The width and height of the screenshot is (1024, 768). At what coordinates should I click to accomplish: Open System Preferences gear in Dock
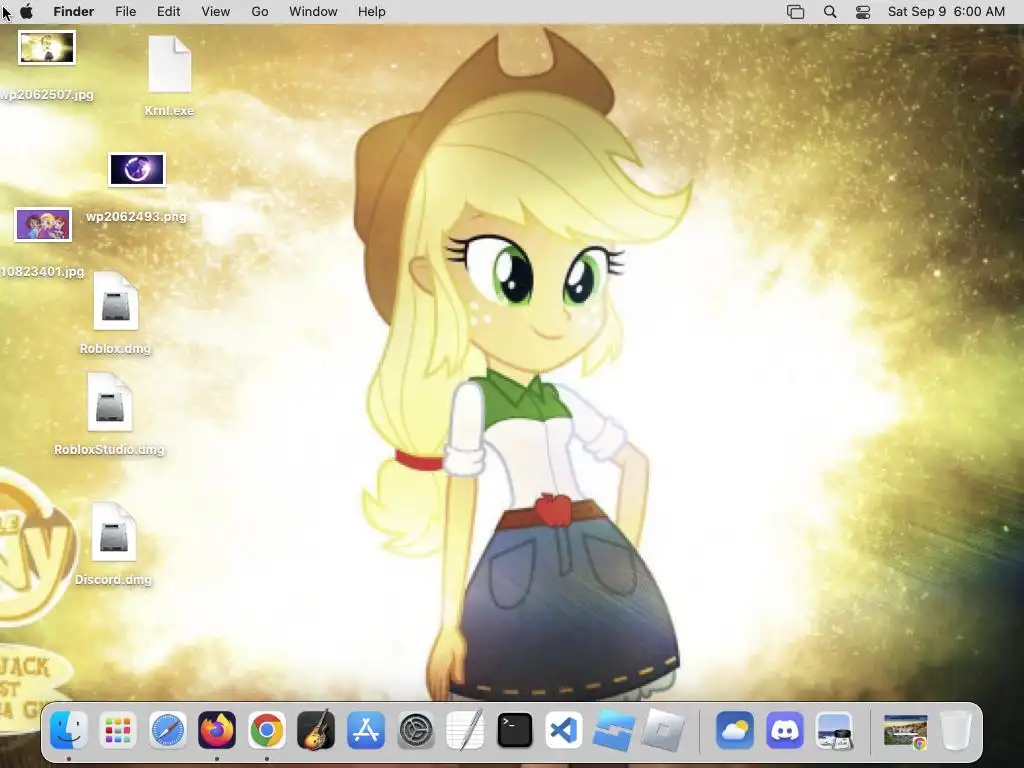pyautogui.click(x=415, y=730)
